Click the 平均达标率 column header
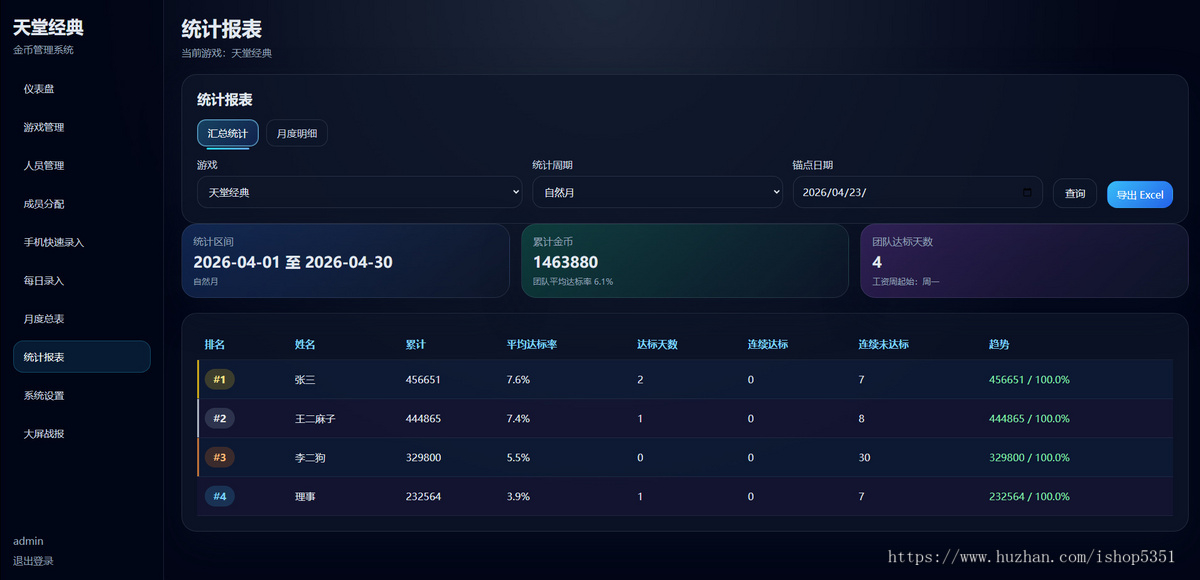The width and height of the screenshot is (1200, 580). [532, 344]
